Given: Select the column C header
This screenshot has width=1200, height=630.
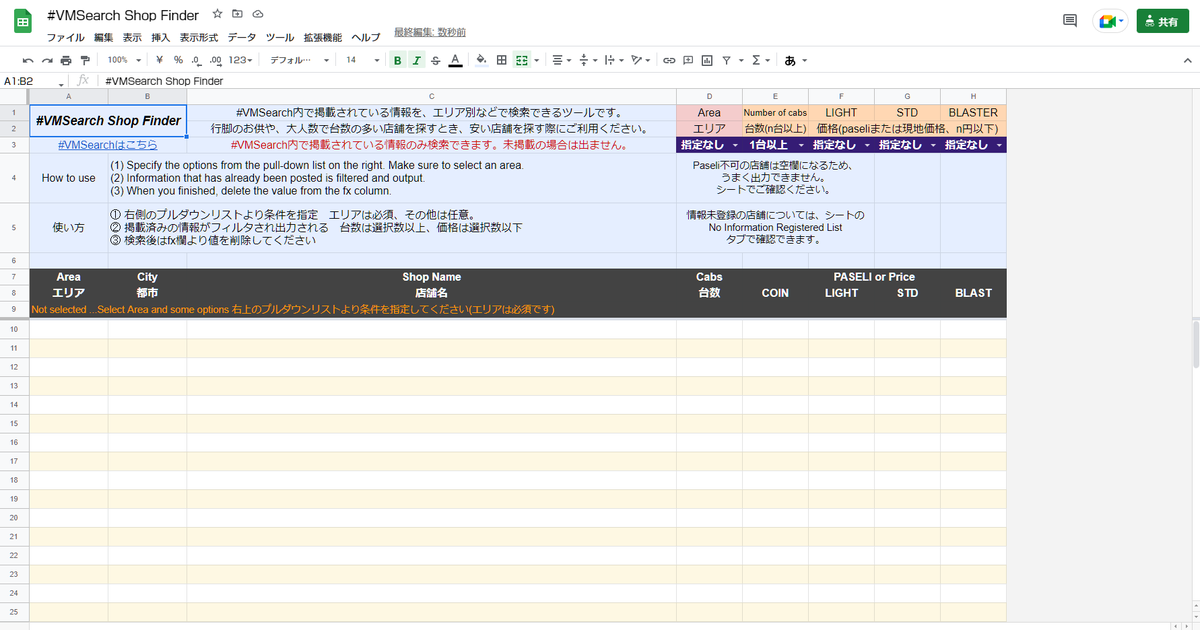Looking at the screenshot, I should point(431,96).
